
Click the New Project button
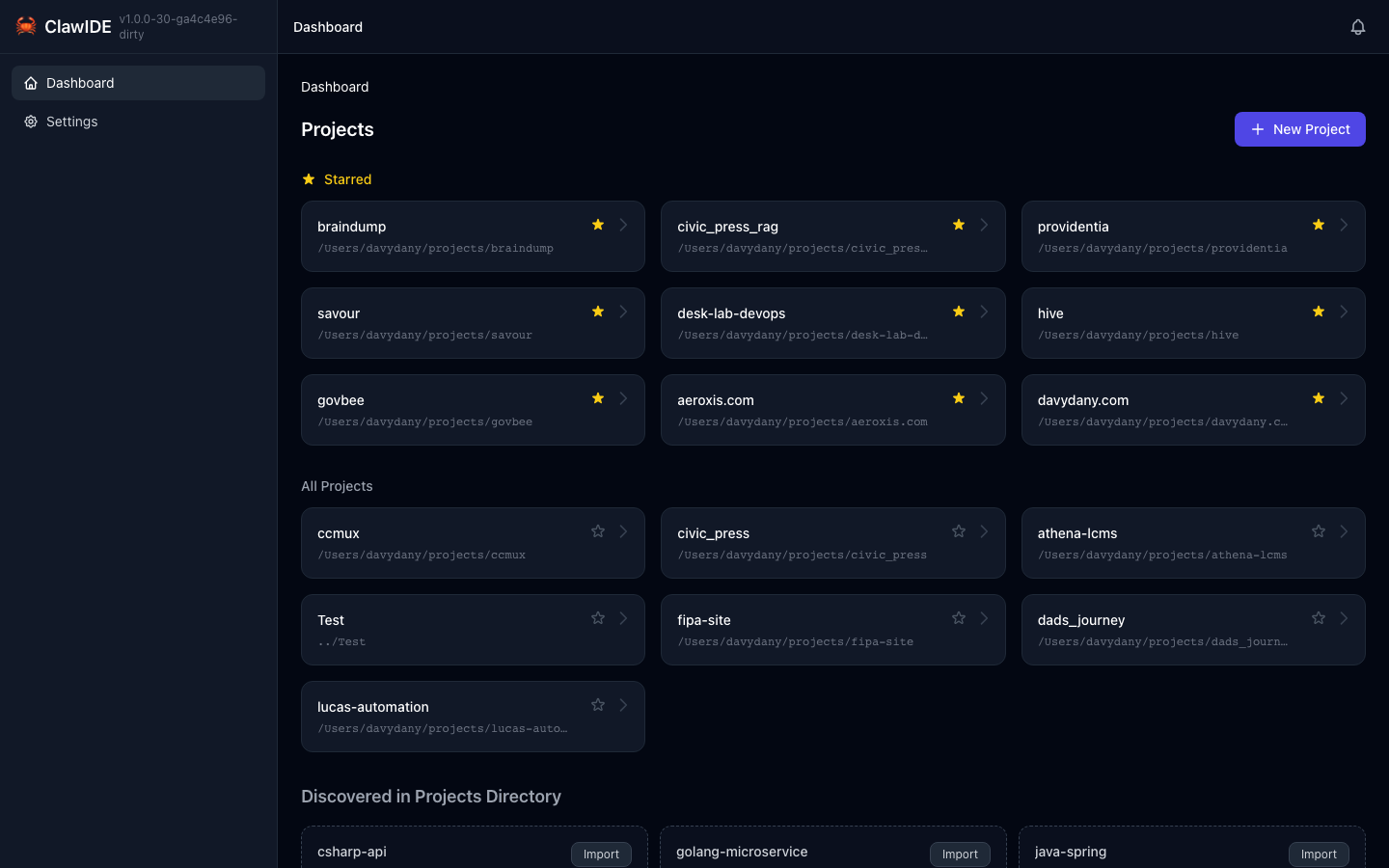[1299, 128]
